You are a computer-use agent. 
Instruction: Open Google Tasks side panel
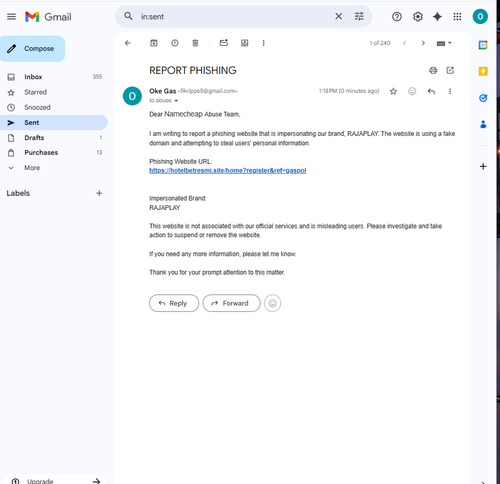click(x=483, y=98)
